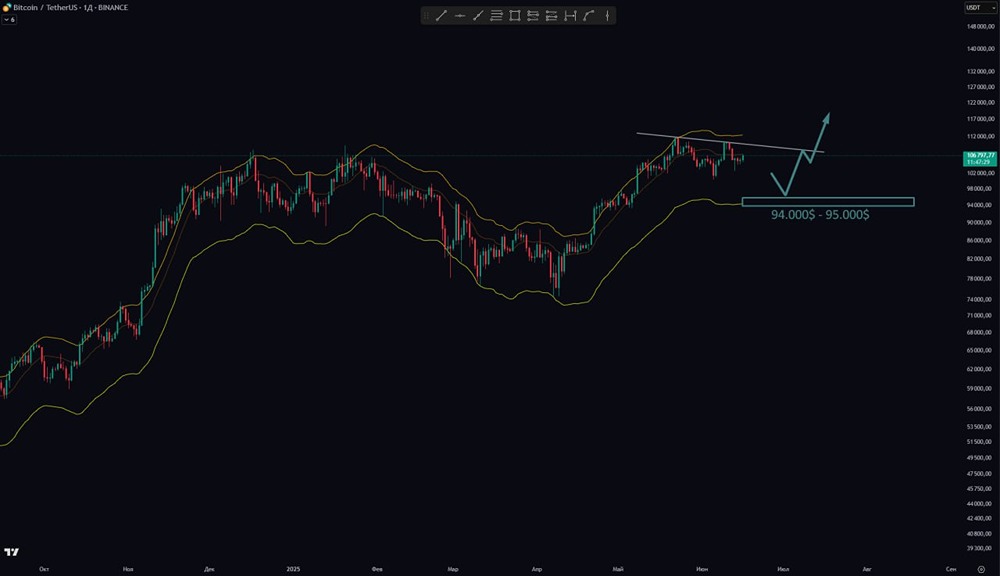Grab the drawing toolbar drag handle

tap(427, 16)
